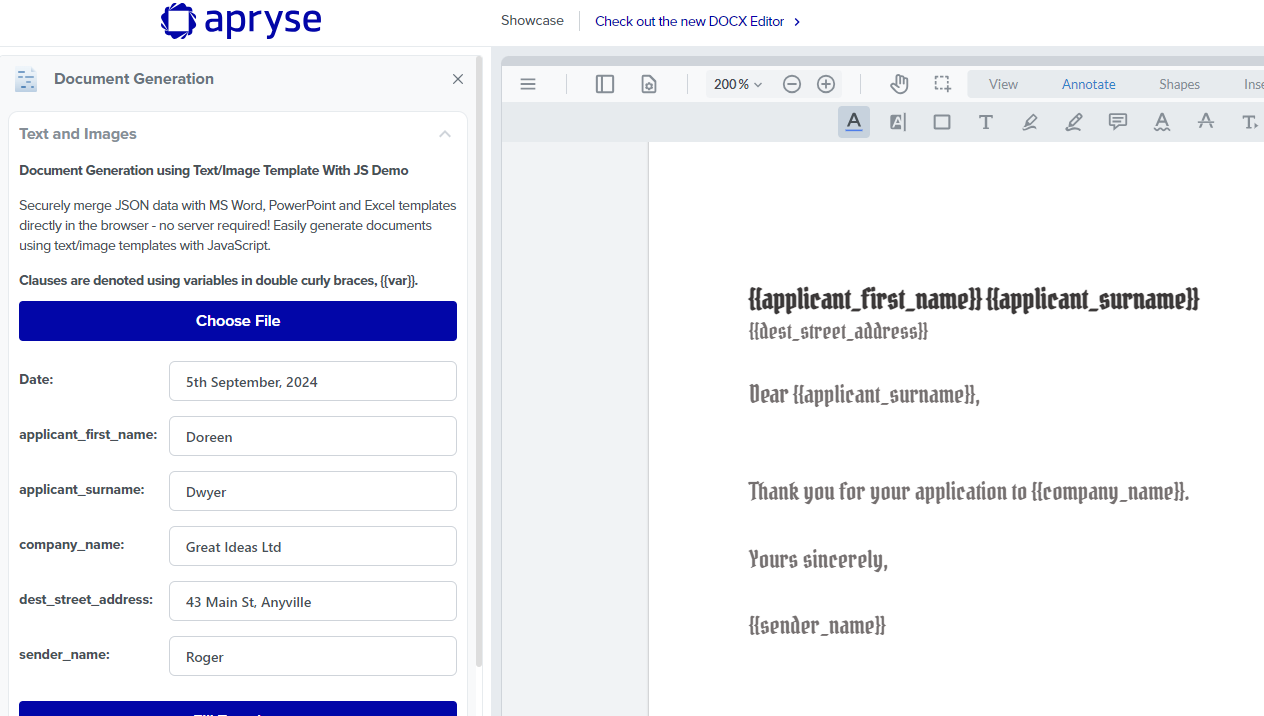Choose the rectangle annotation tool
This screenshot has width=1264, height=716.
click(x=941, y=121)
